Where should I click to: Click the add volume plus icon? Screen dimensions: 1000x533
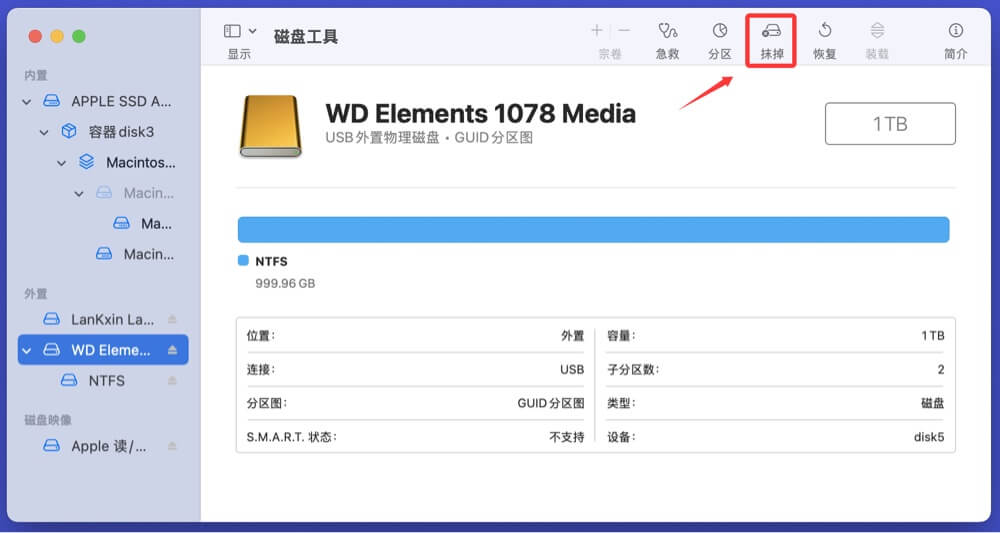[x=597, y=31]
